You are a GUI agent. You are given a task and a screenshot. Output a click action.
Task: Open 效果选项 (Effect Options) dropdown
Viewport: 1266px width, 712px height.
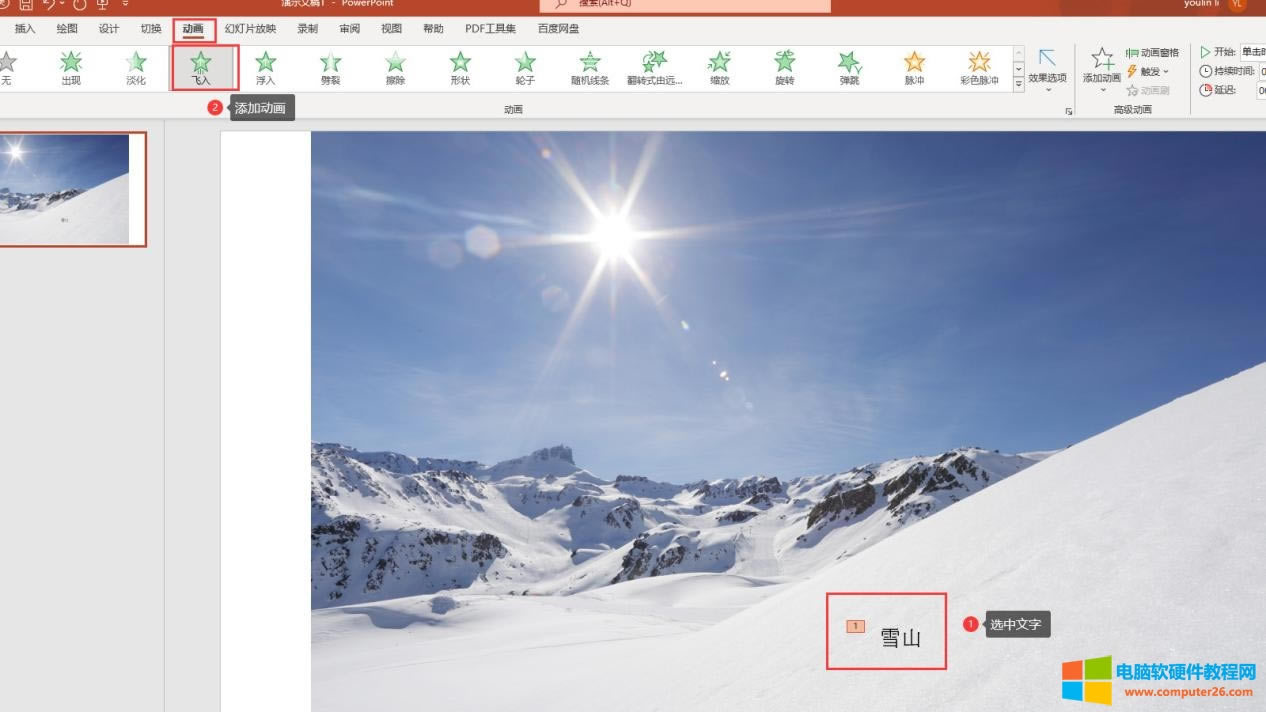[x=1047, y=70]
